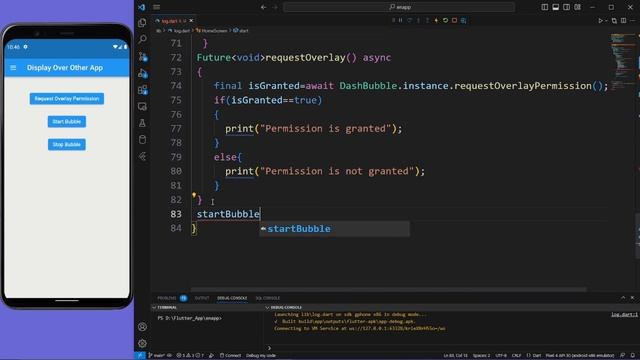Image resolution: width=640 pixels, height=360 pixels.
Task: Select the Pixel 4 API 30 emulator device
Action: 580,356
